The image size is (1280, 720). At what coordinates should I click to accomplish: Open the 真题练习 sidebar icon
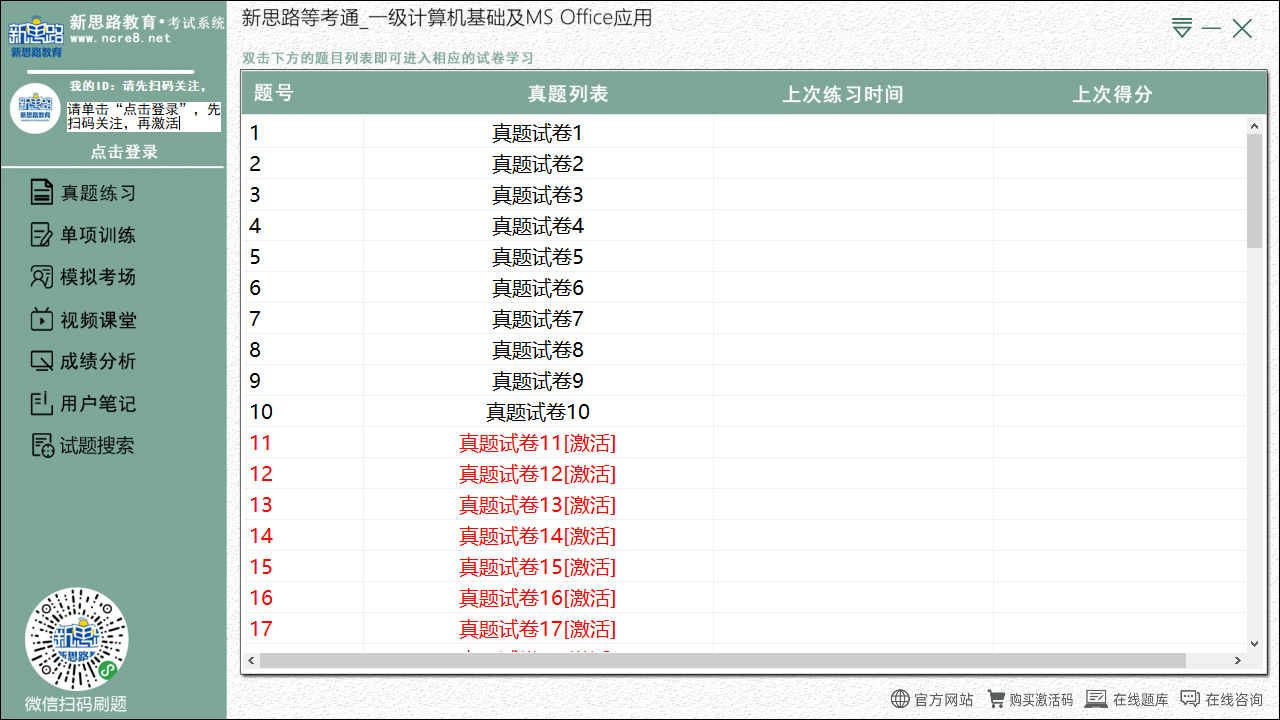(41, 193)
